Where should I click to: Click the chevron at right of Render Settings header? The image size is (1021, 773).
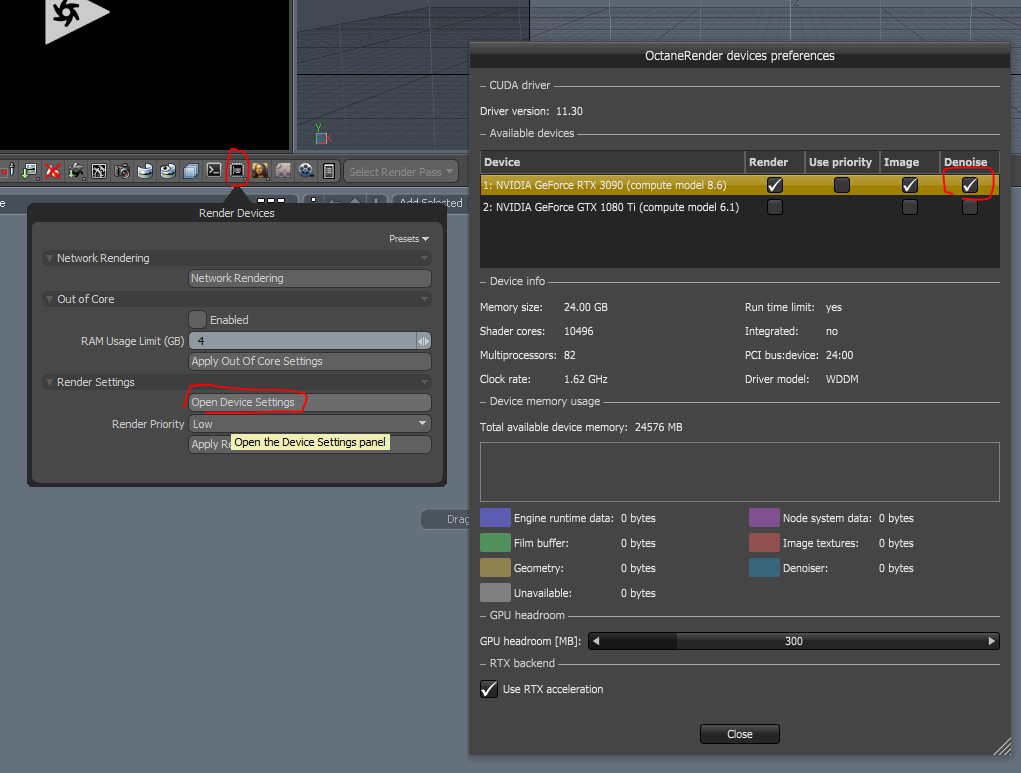[425, 382]
